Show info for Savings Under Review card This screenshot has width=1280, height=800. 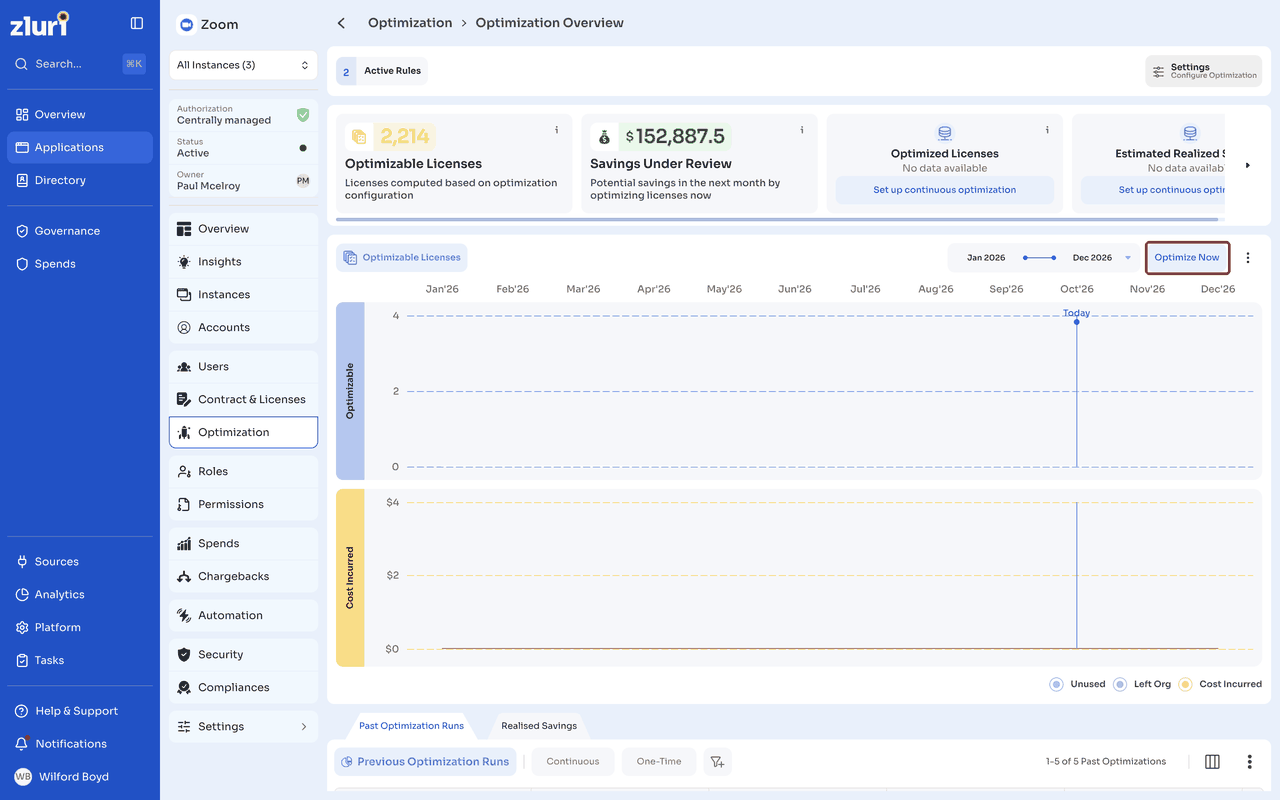coord(802,130)
